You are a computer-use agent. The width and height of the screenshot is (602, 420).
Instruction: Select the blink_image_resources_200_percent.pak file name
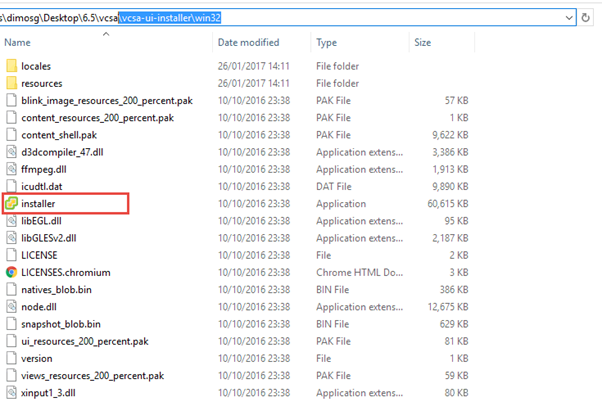tap(107, 101)
